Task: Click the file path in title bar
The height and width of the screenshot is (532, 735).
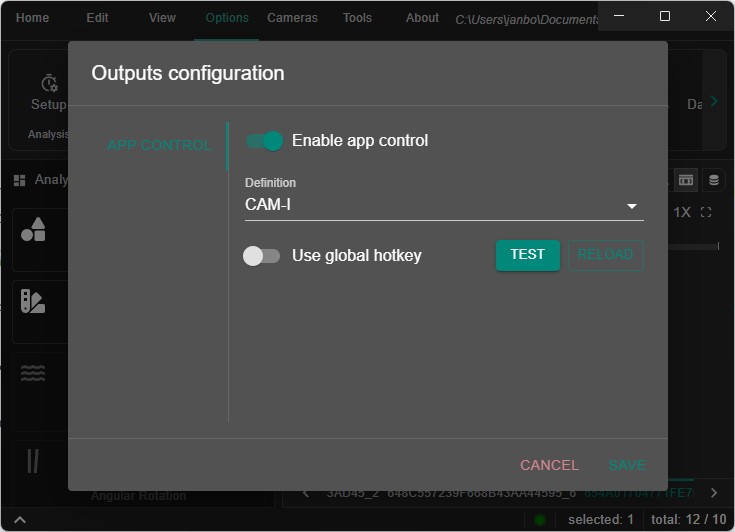Action: [x=526, y=19]
